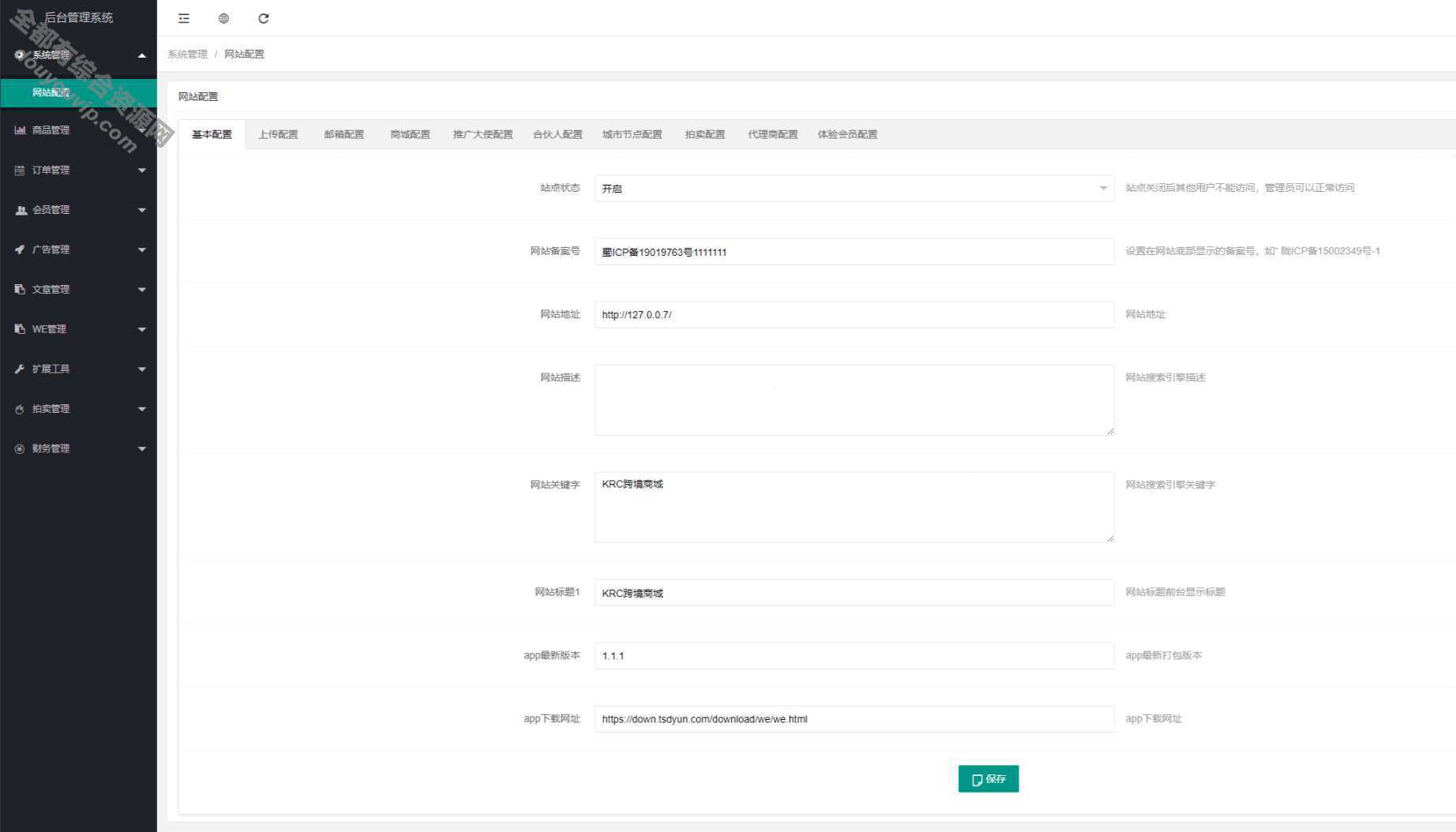Focus the 网站标题1 input field

(x=854, y=593)
